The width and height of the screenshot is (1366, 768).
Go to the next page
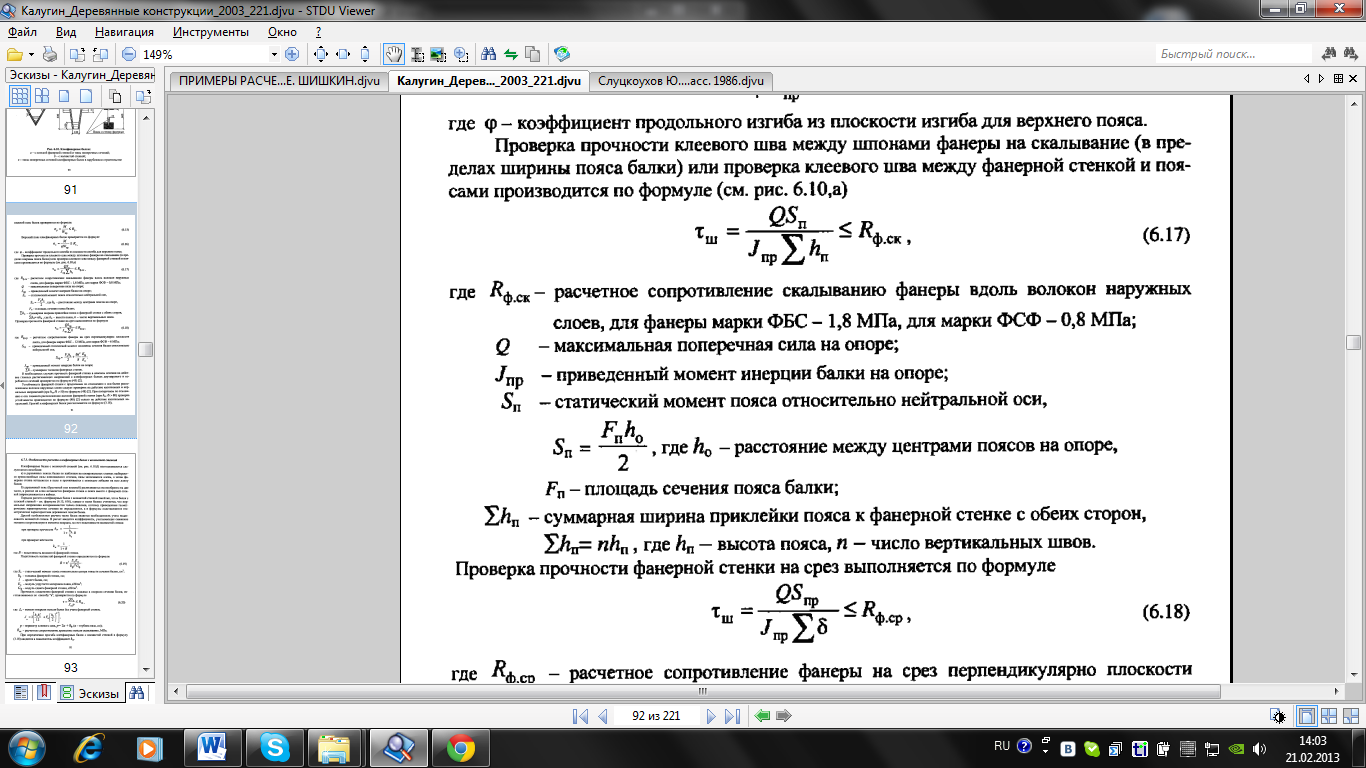pos(710,716)
